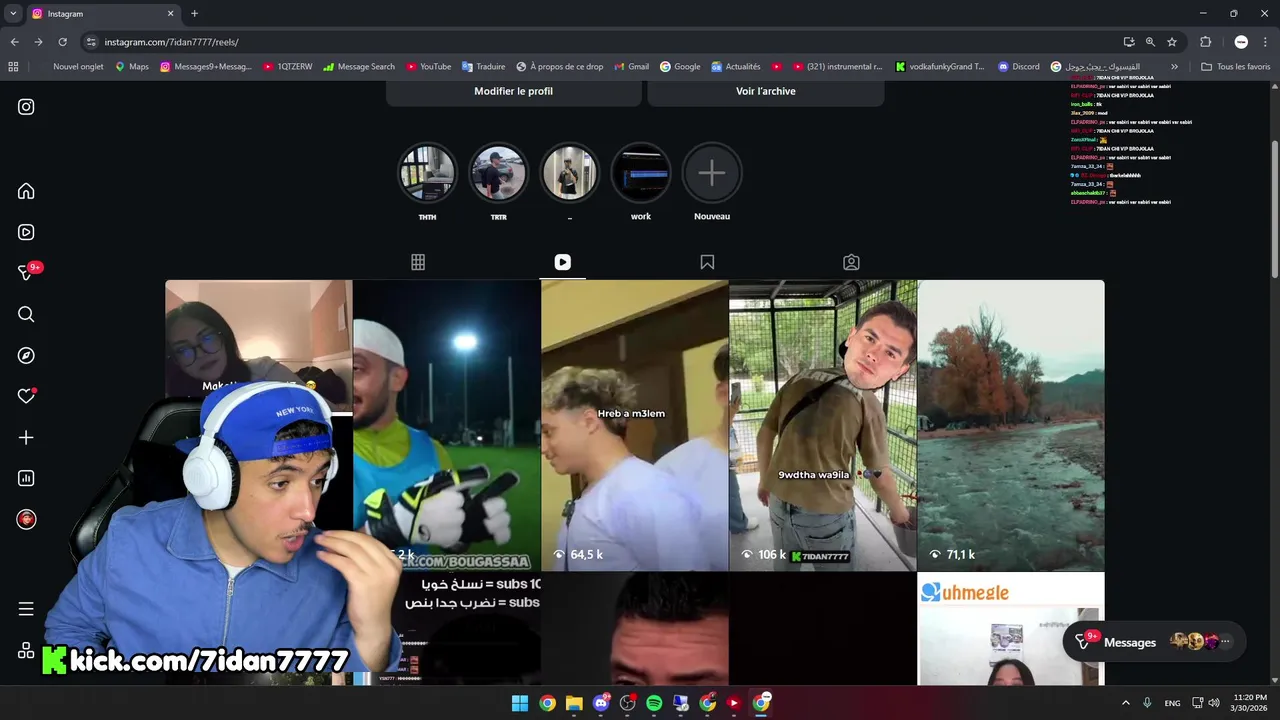
Task: Open Discord from the taskbar
Action: point(601,703)
